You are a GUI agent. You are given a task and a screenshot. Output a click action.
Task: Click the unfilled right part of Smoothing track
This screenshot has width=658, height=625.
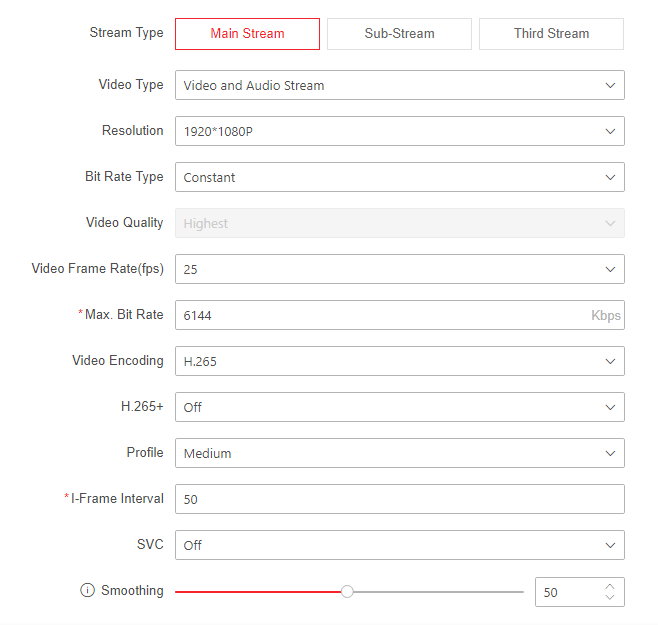[440, 592]
